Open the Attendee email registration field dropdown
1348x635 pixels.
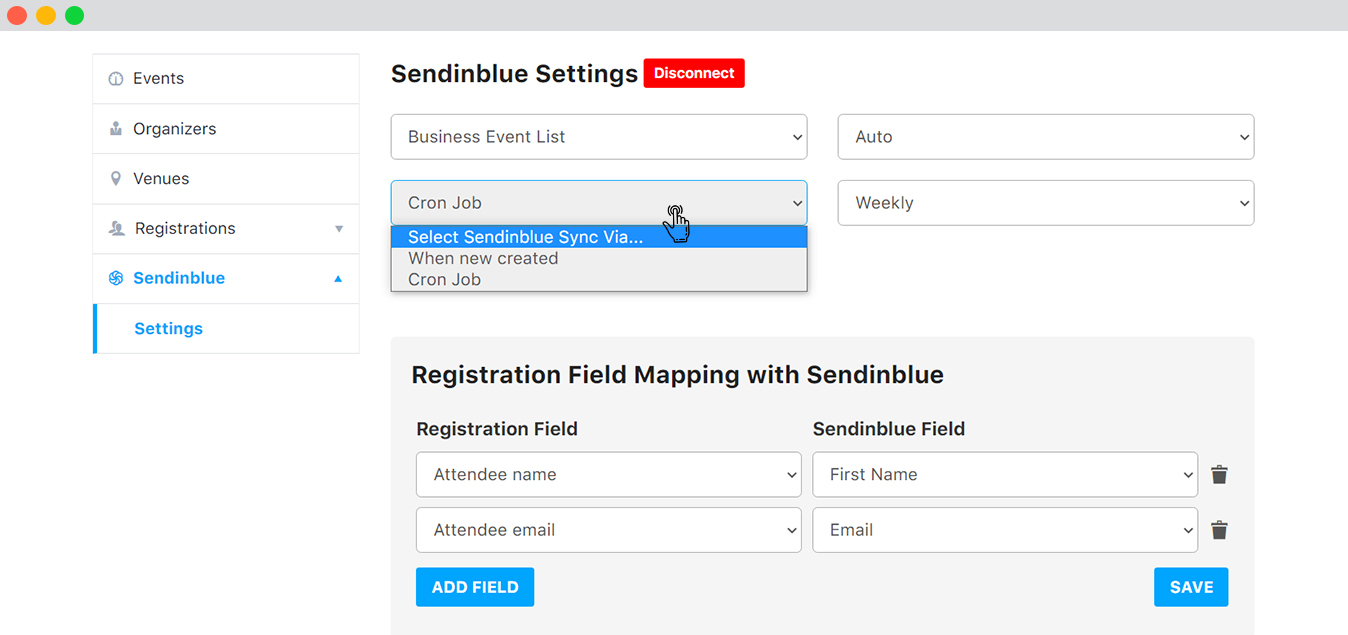609,530
